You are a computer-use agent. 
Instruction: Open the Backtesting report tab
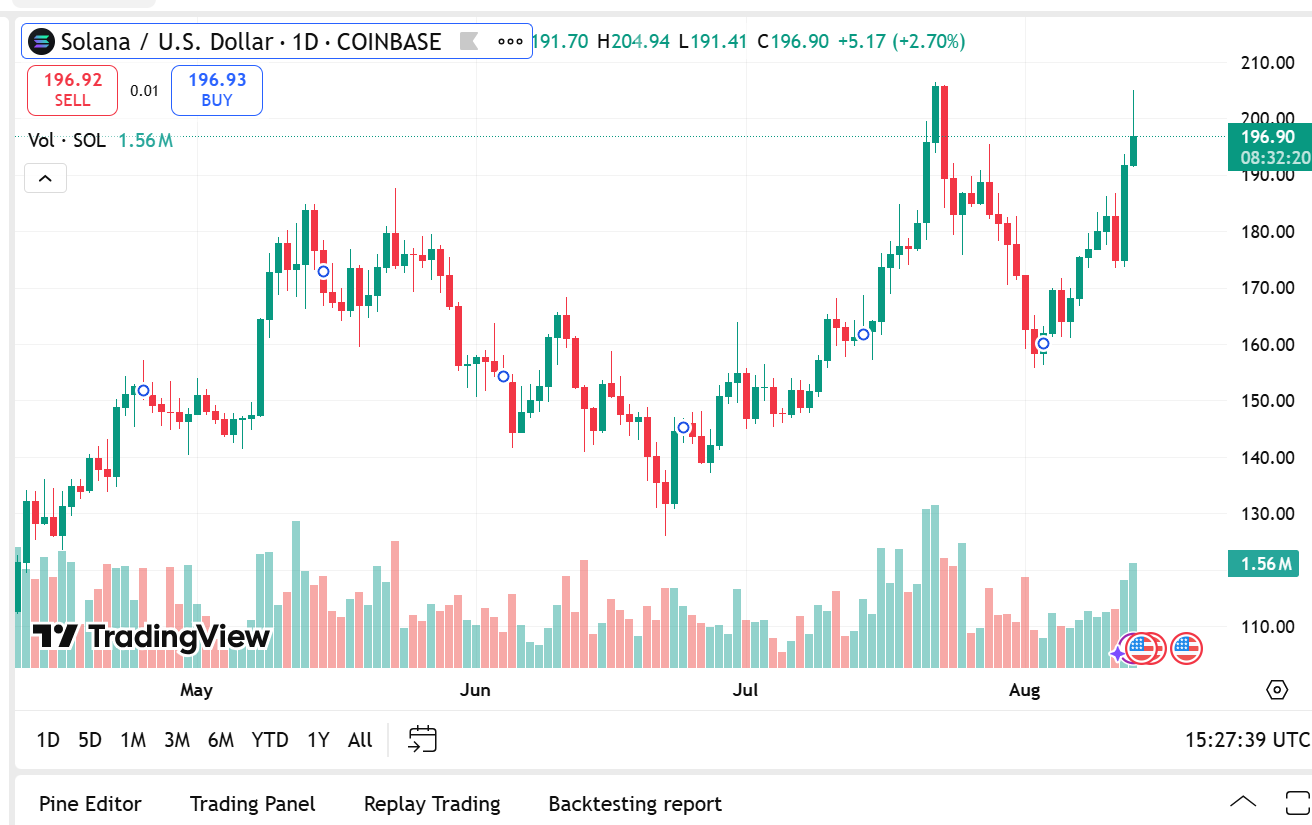point(635,804)
